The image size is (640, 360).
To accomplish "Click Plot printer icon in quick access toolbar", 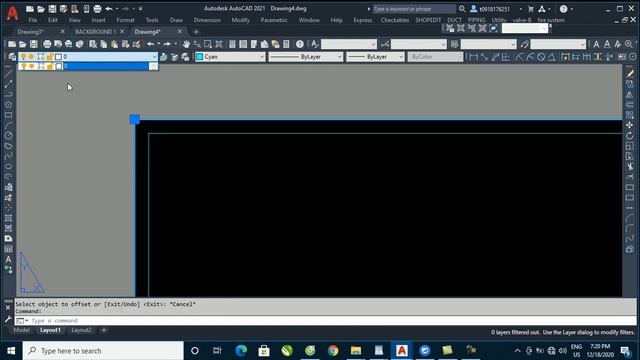I will click(x=97, y=9).
